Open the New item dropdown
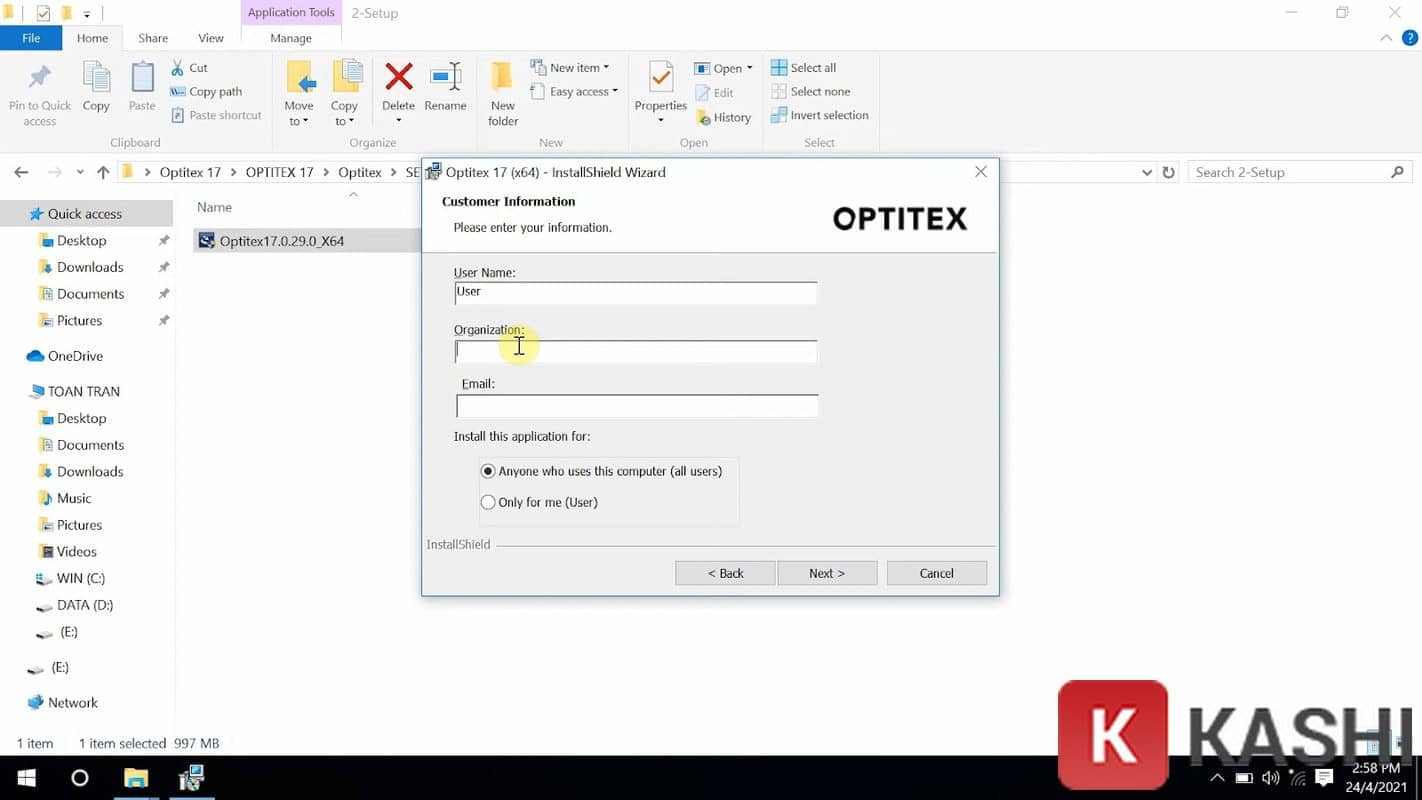1422x800 pixels. tap(573, 67)
